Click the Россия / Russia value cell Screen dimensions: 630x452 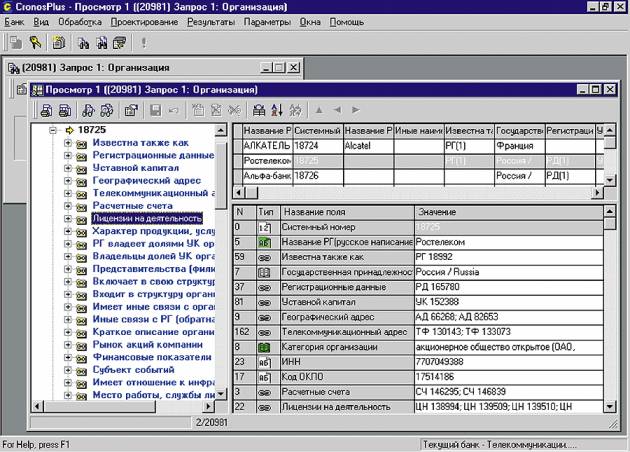(509, 272)
